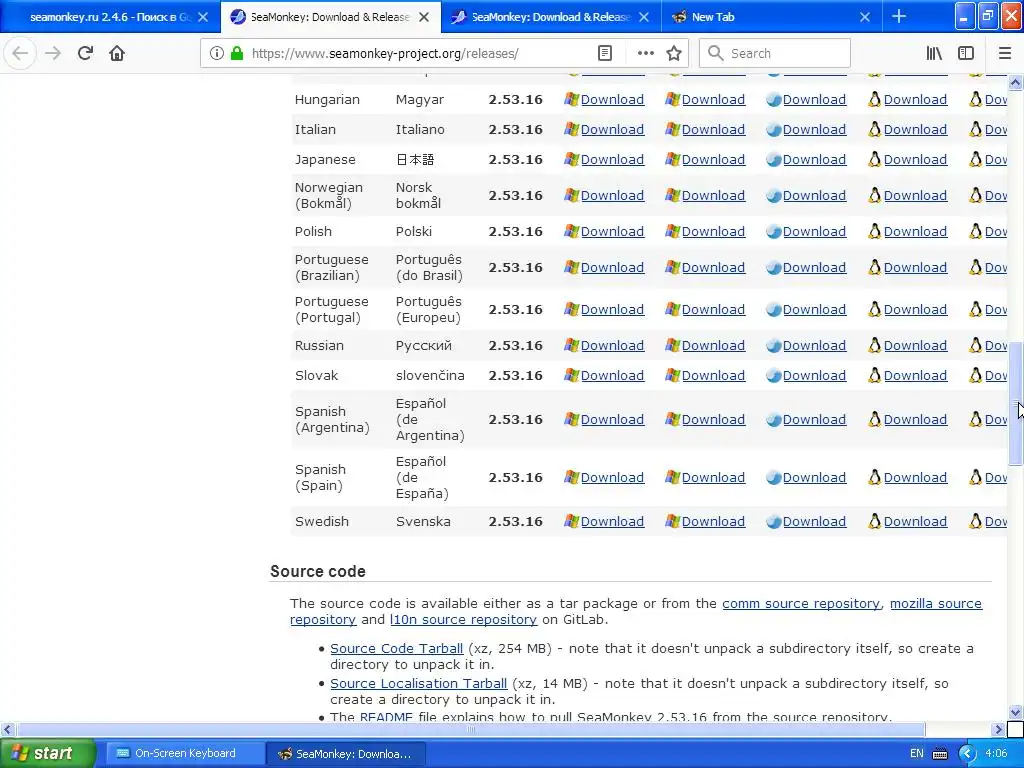The height and width of the screenshot is (768, 1024).
Task: Switch to the seamonkey.ru 2.4.6 search tab
Action: point(109,17)
